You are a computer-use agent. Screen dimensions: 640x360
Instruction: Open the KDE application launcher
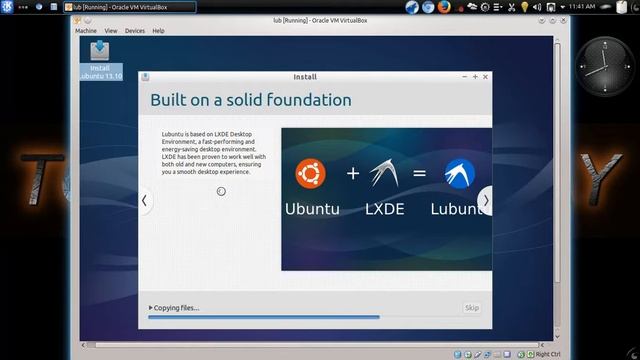pyautogui.click(x=7, y=7)
